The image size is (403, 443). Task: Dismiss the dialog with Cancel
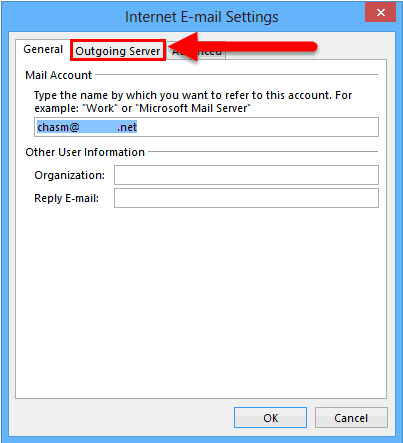pos(351,417)
